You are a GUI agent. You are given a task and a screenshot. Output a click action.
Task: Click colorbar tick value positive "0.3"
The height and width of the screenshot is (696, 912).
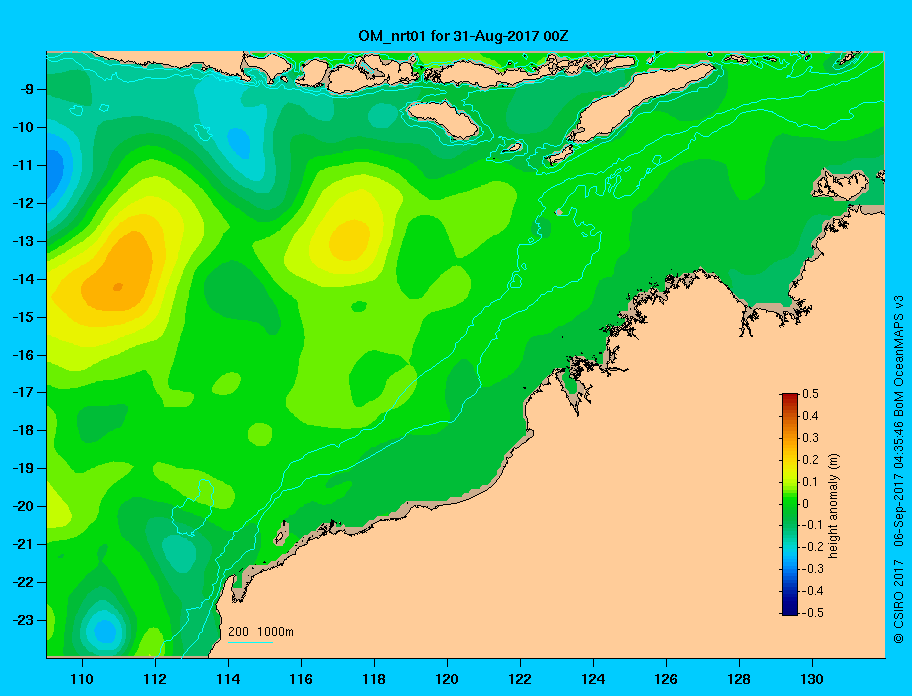pyautogui.click(x=811, y=438)
